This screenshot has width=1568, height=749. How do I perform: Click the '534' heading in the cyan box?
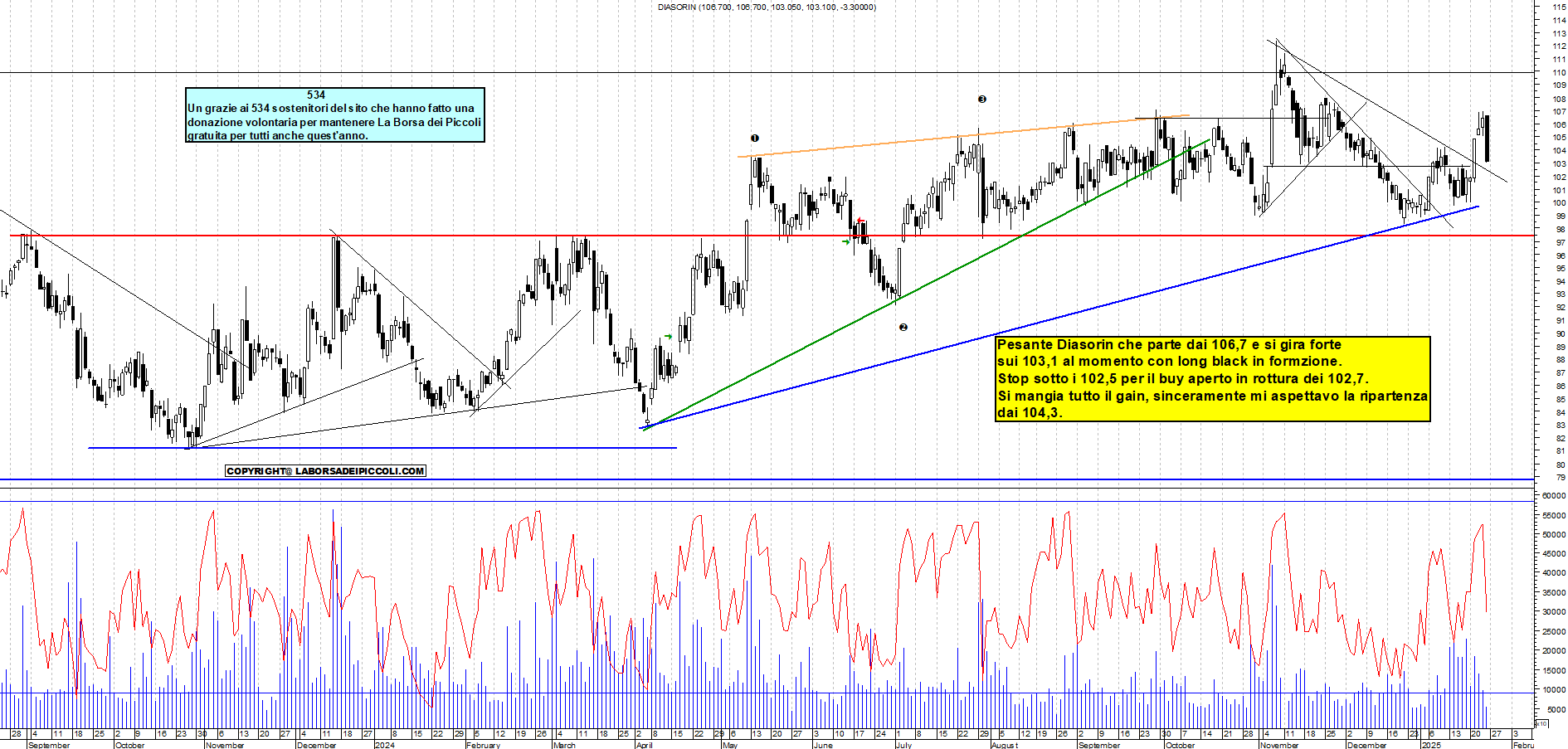[x=316, y=95]
